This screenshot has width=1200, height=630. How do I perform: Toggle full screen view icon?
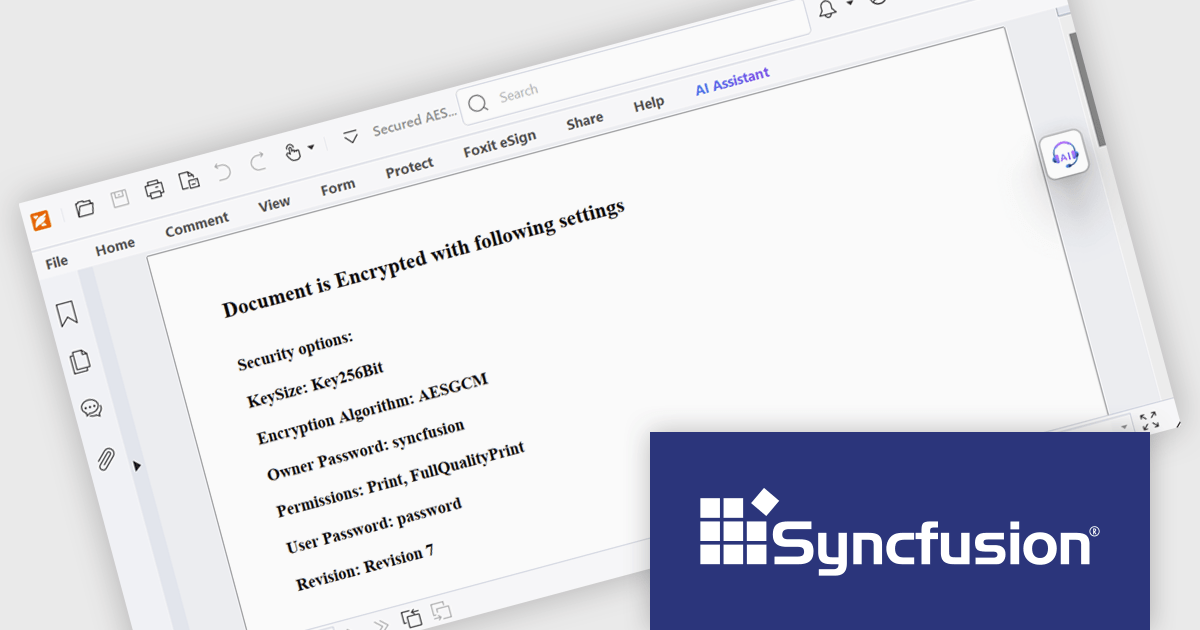coord(1150,421)
